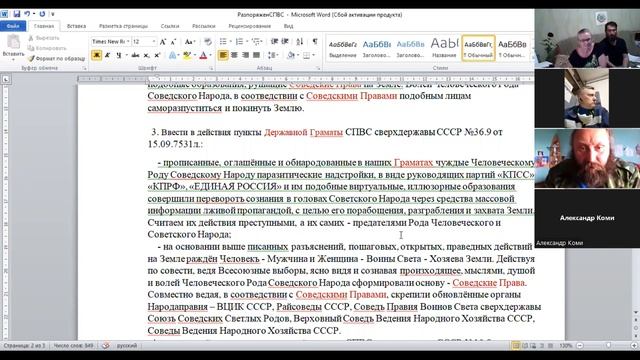The height and width of the screenshot is (360, 640).
Task: Apply superscript formatting
Action: click(157, 55)
